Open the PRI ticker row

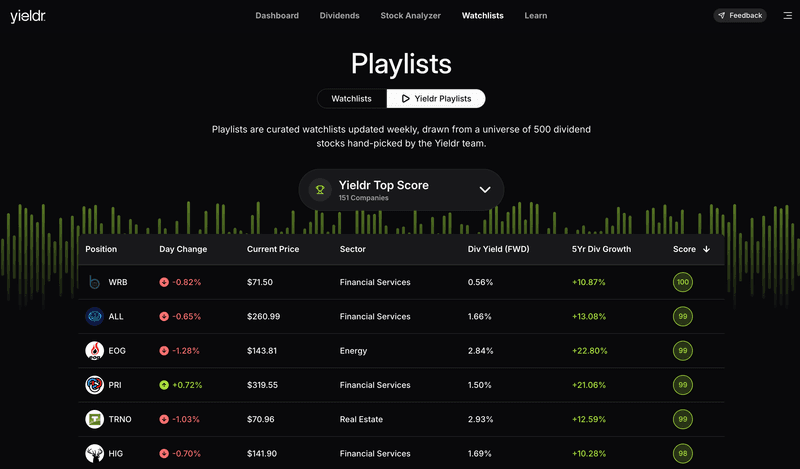401,385
